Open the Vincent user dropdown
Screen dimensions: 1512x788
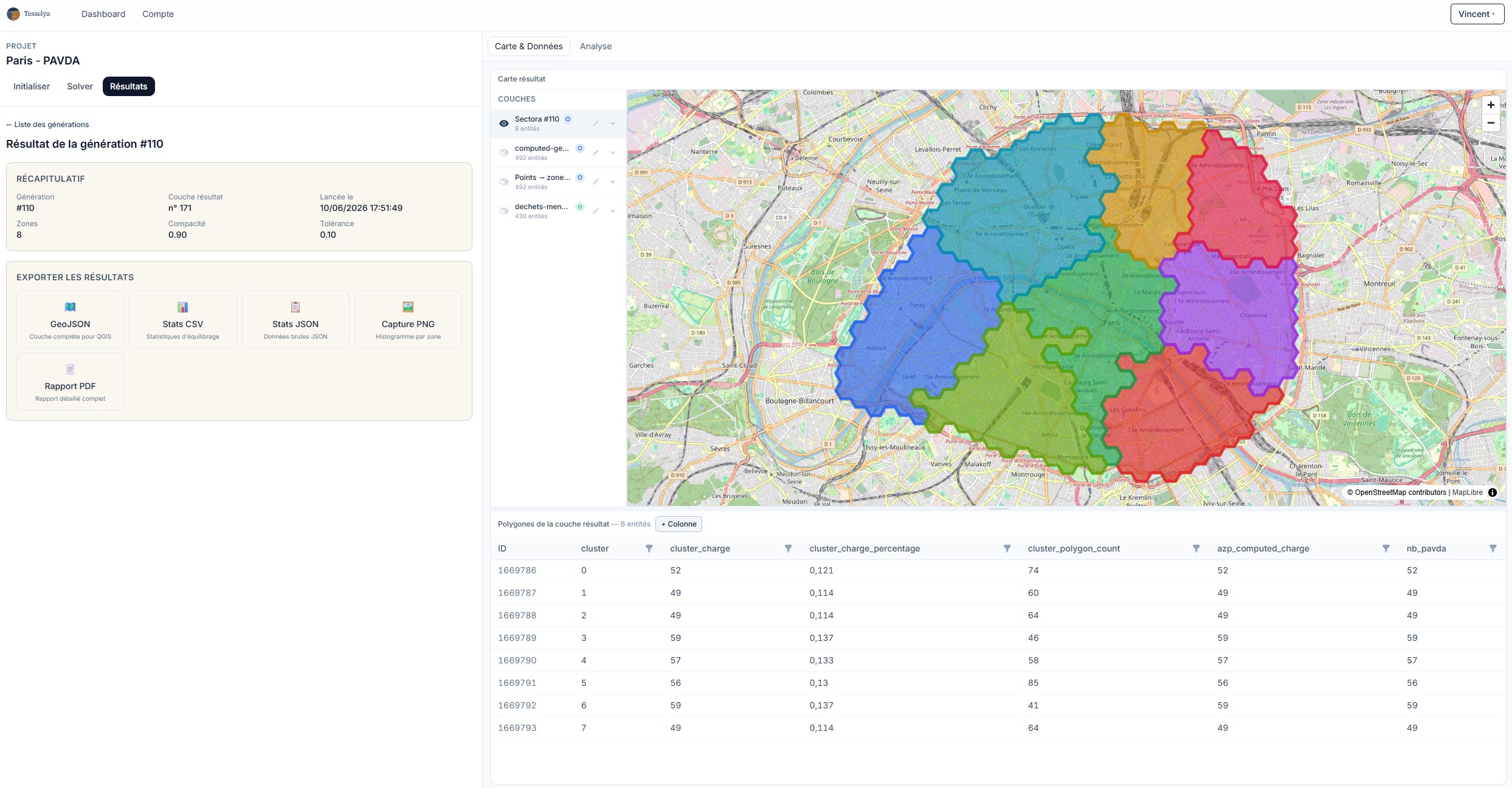[1477, 14]
